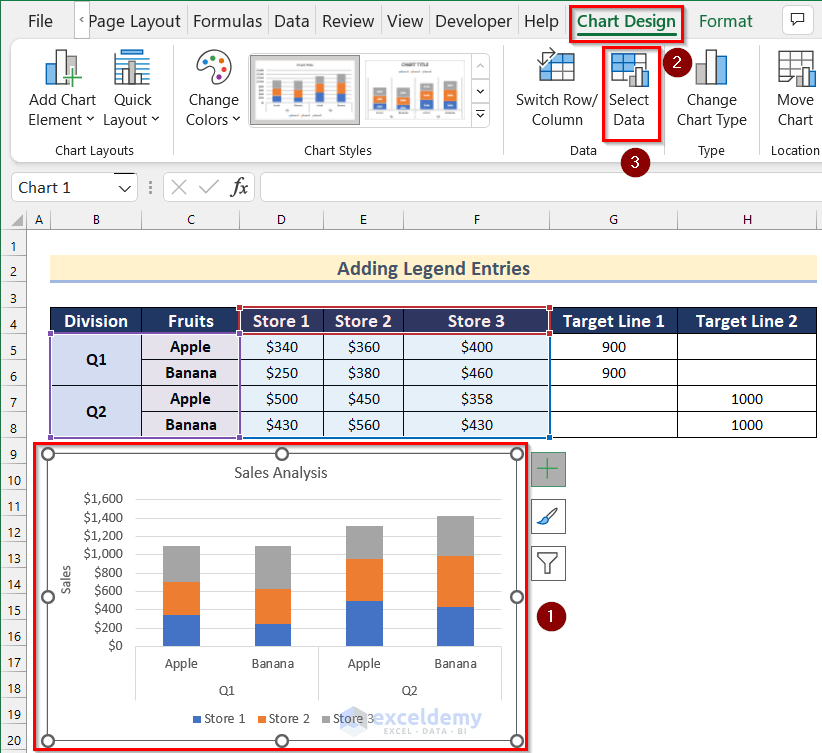Expand Add Chart Element dropdown
Screen dimensions: 822x753
pos(62,89)
